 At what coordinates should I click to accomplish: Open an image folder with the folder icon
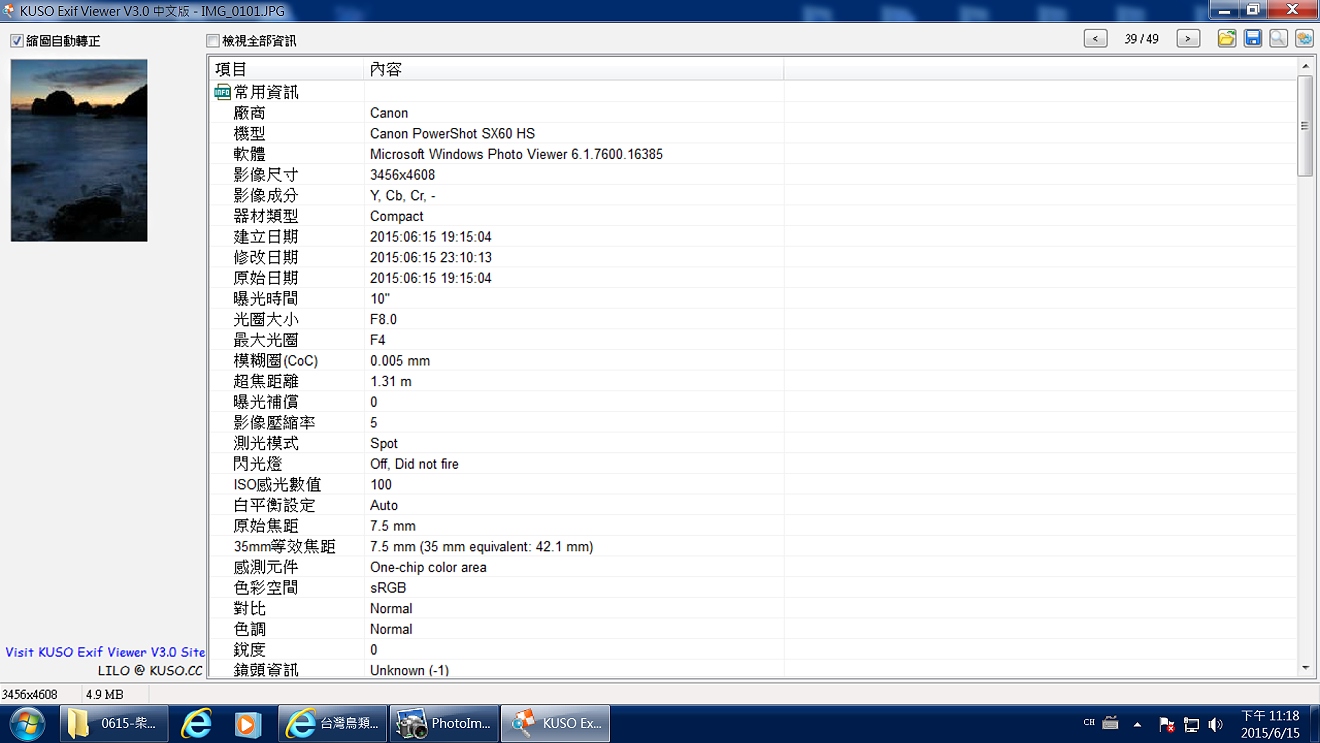(x=1227, y=39)
